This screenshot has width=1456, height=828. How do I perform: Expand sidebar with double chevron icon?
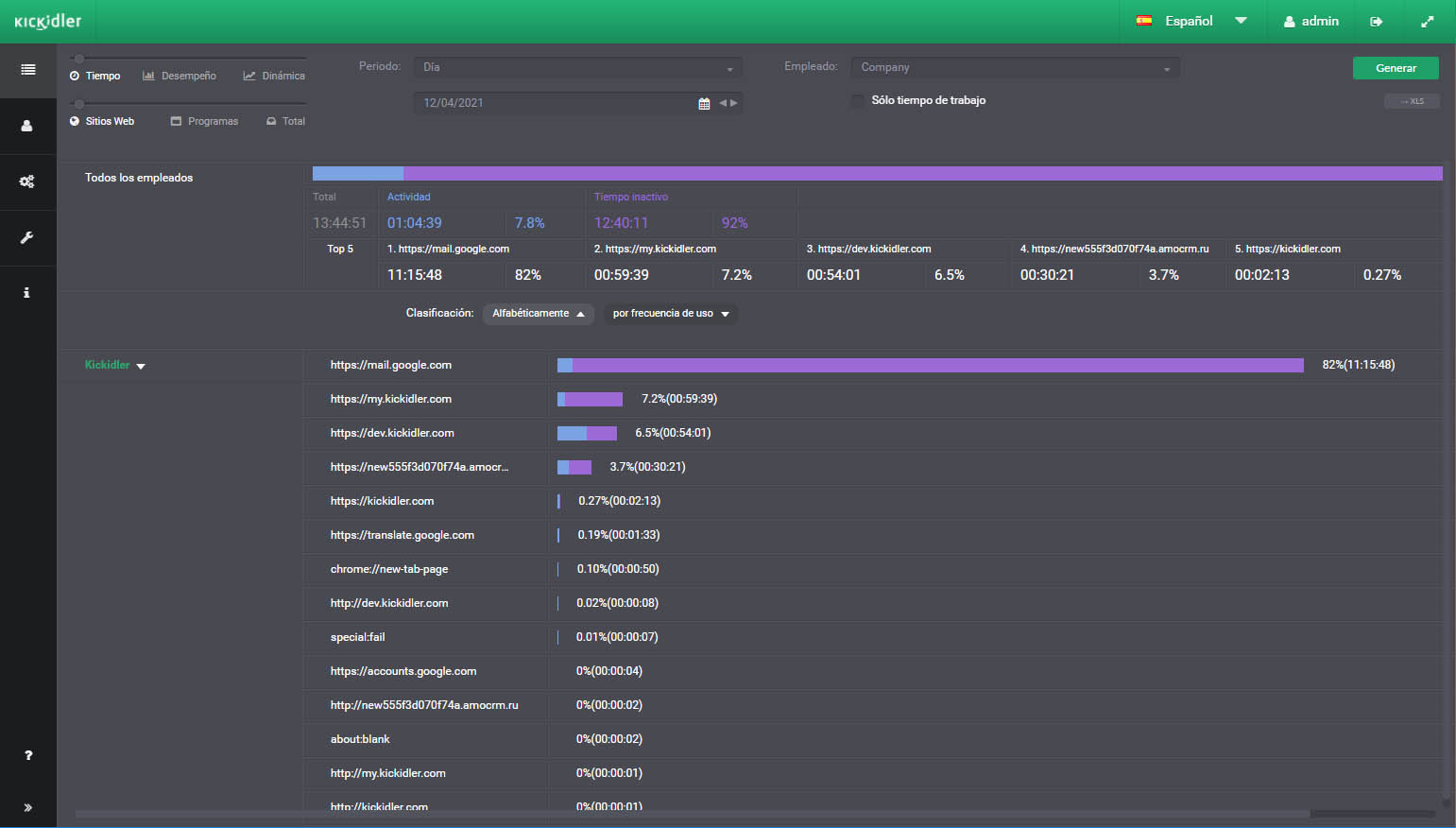pos(28,807)
